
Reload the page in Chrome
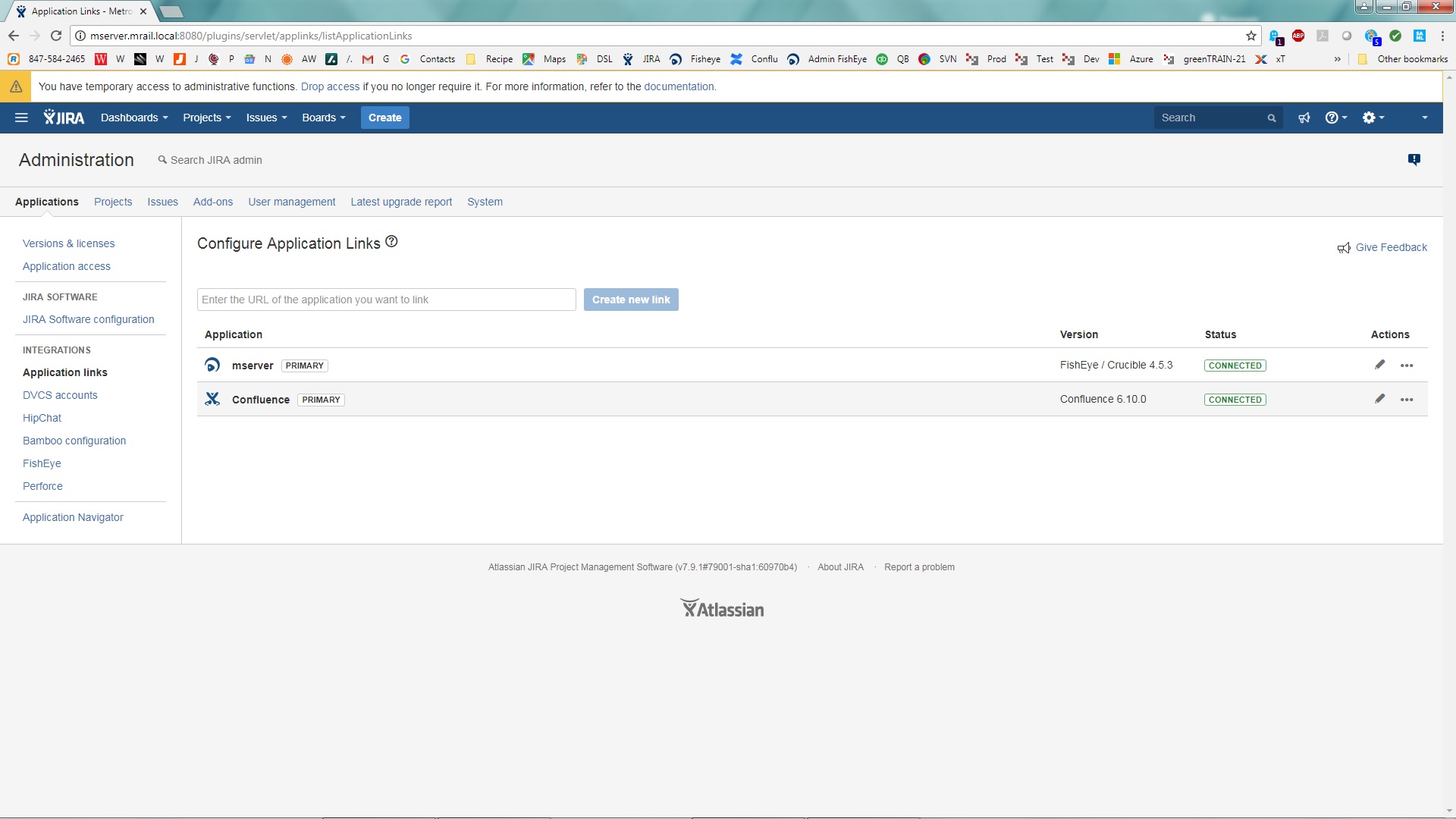(56, 36)
